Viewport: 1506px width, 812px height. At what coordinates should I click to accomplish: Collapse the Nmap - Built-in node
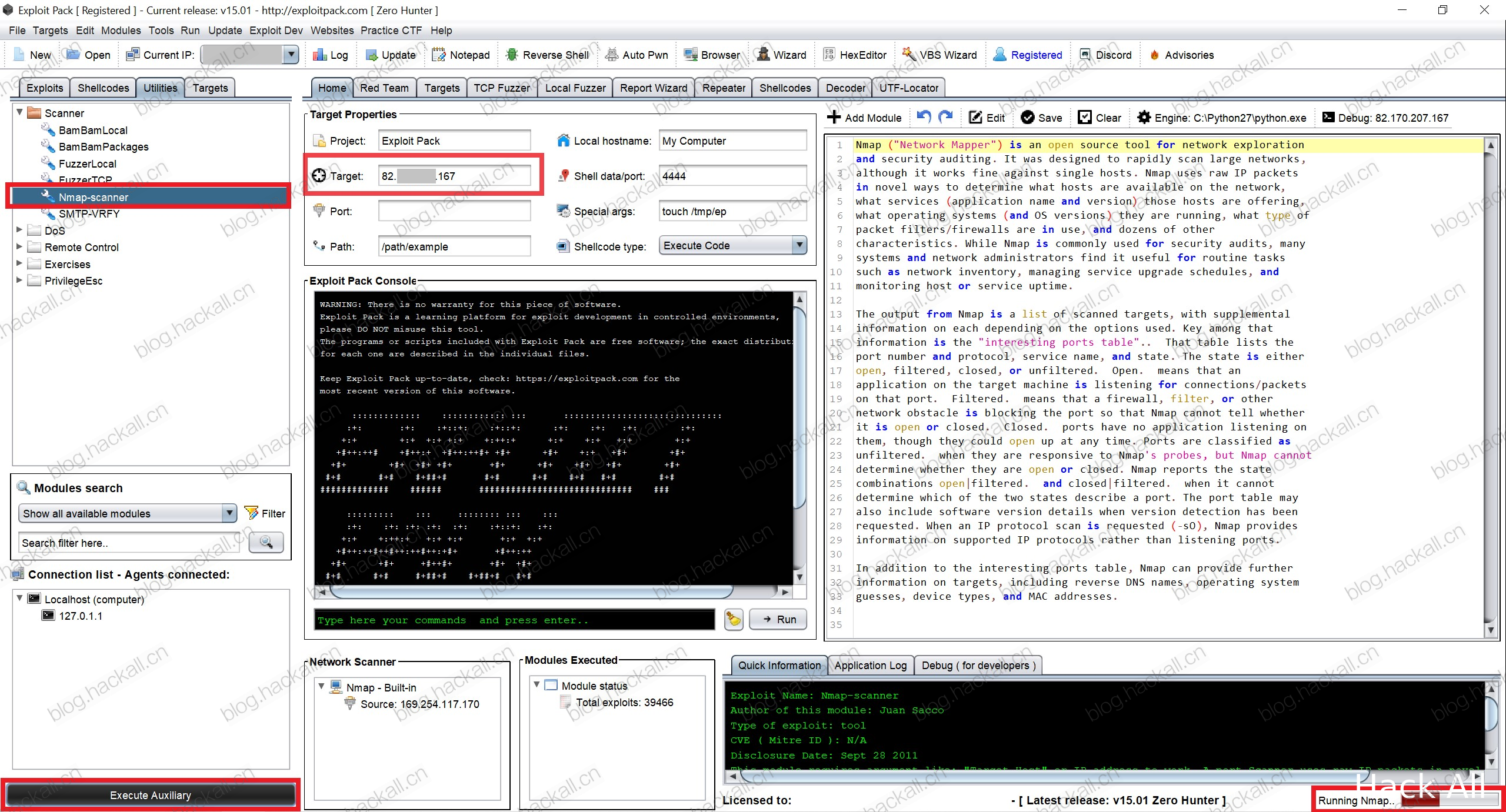click(x=321, y=686)
